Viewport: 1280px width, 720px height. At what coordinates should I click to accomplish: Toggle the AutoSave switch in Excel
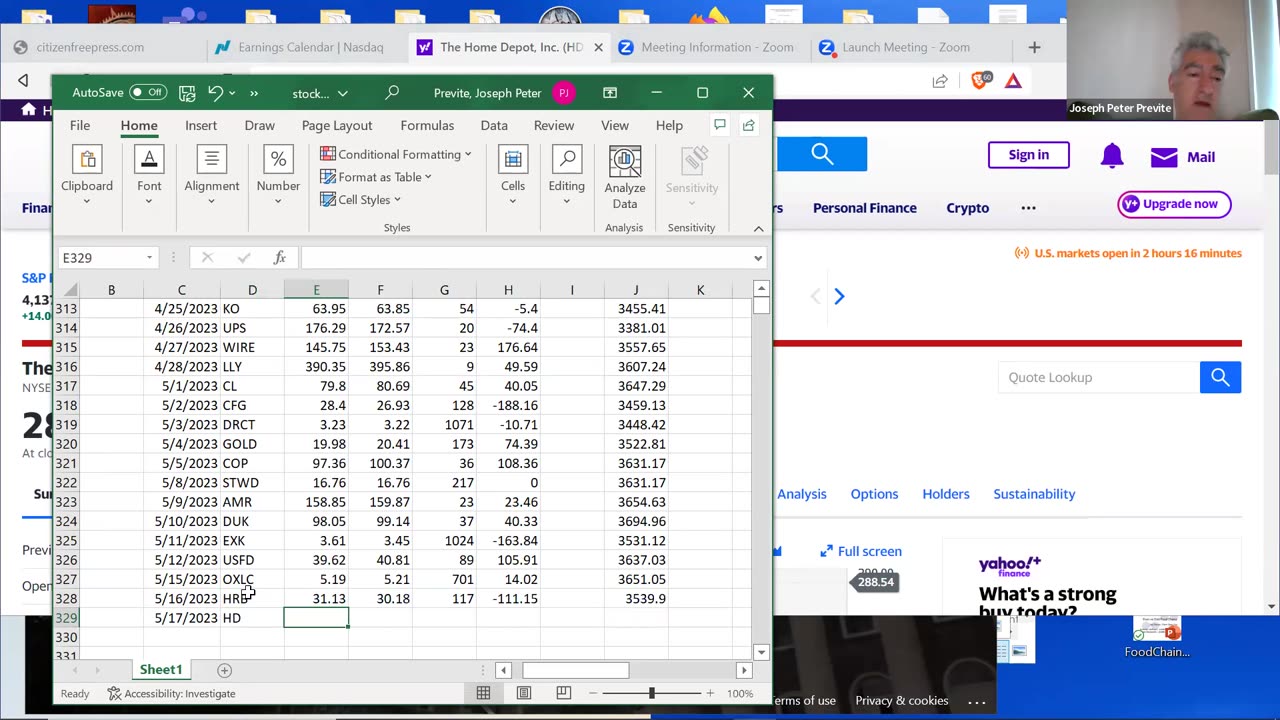(x=147, y=93)
